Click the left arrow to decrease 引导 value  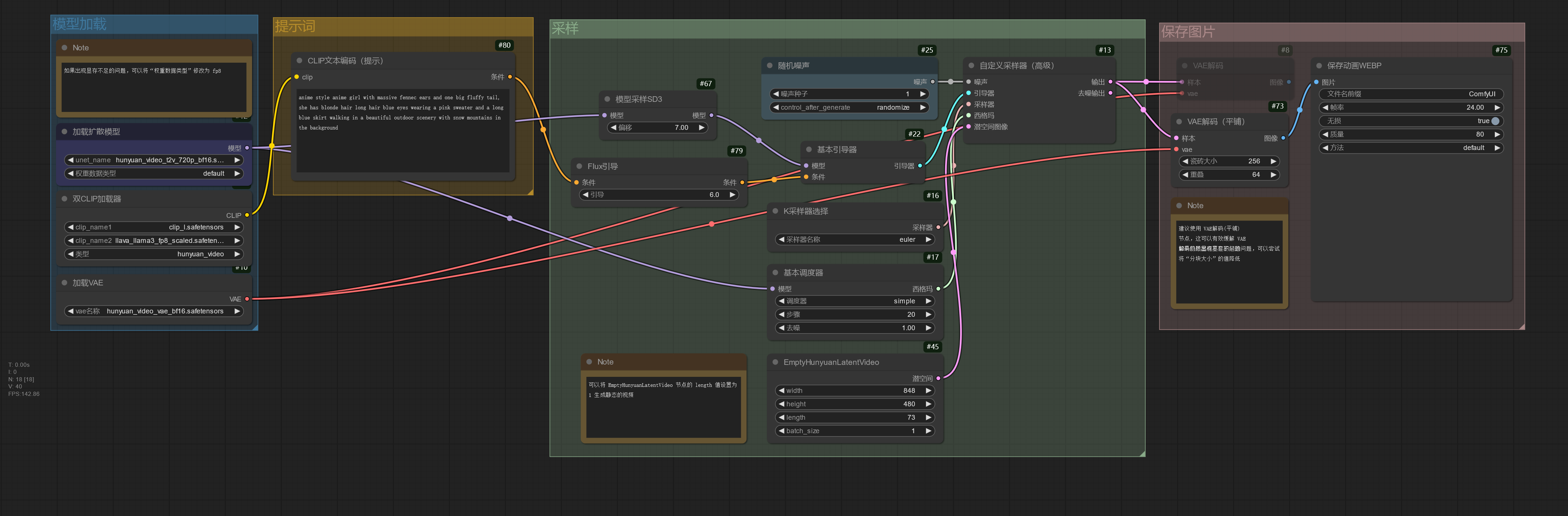coord(586,195)
